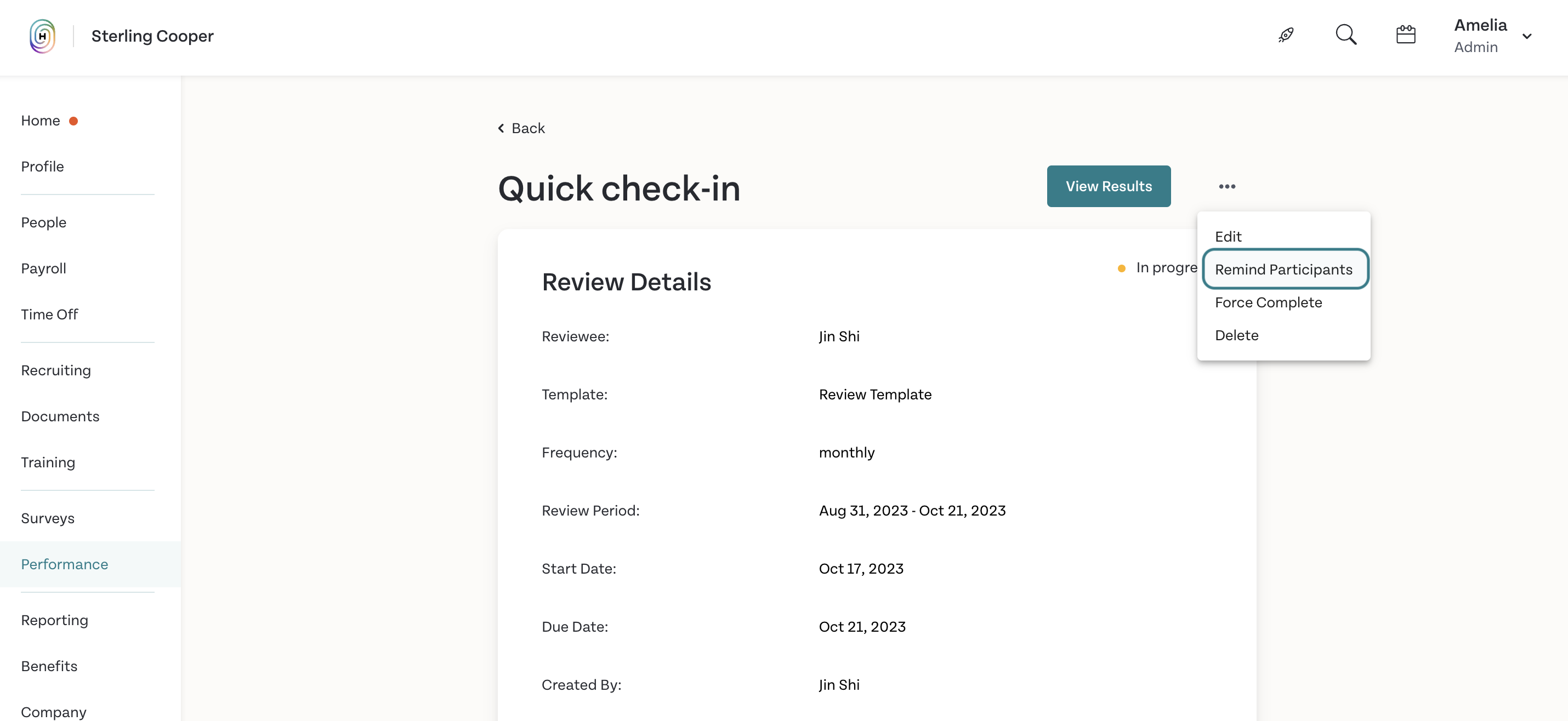Screen dimensions: 1568x721
Task: Open Profile in the sidebar
Action: (42, 167)
